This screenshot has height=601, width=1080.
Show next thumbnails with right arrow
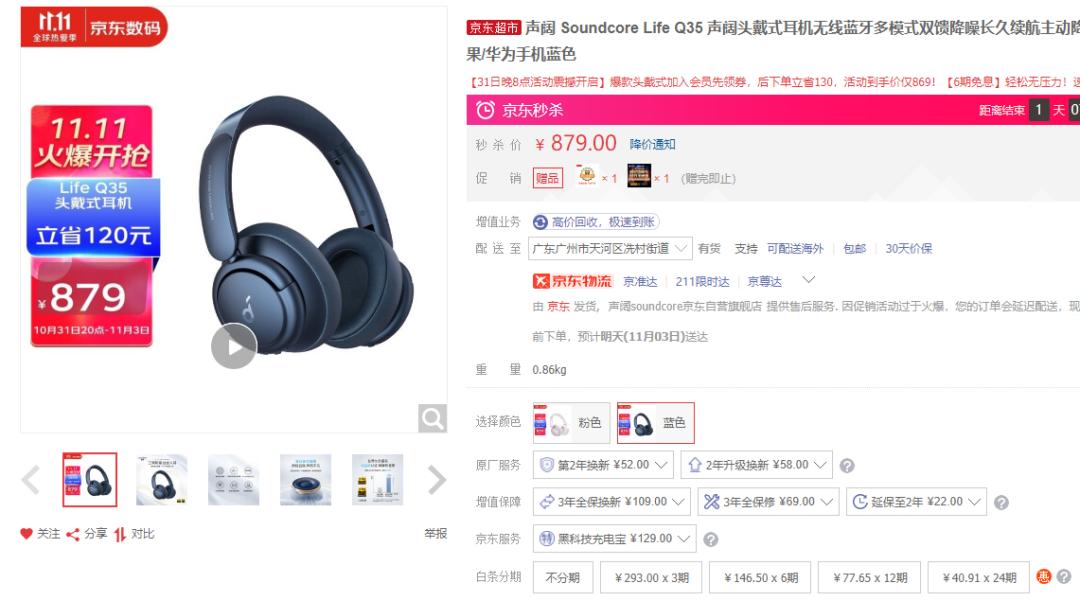pos(437,480)
